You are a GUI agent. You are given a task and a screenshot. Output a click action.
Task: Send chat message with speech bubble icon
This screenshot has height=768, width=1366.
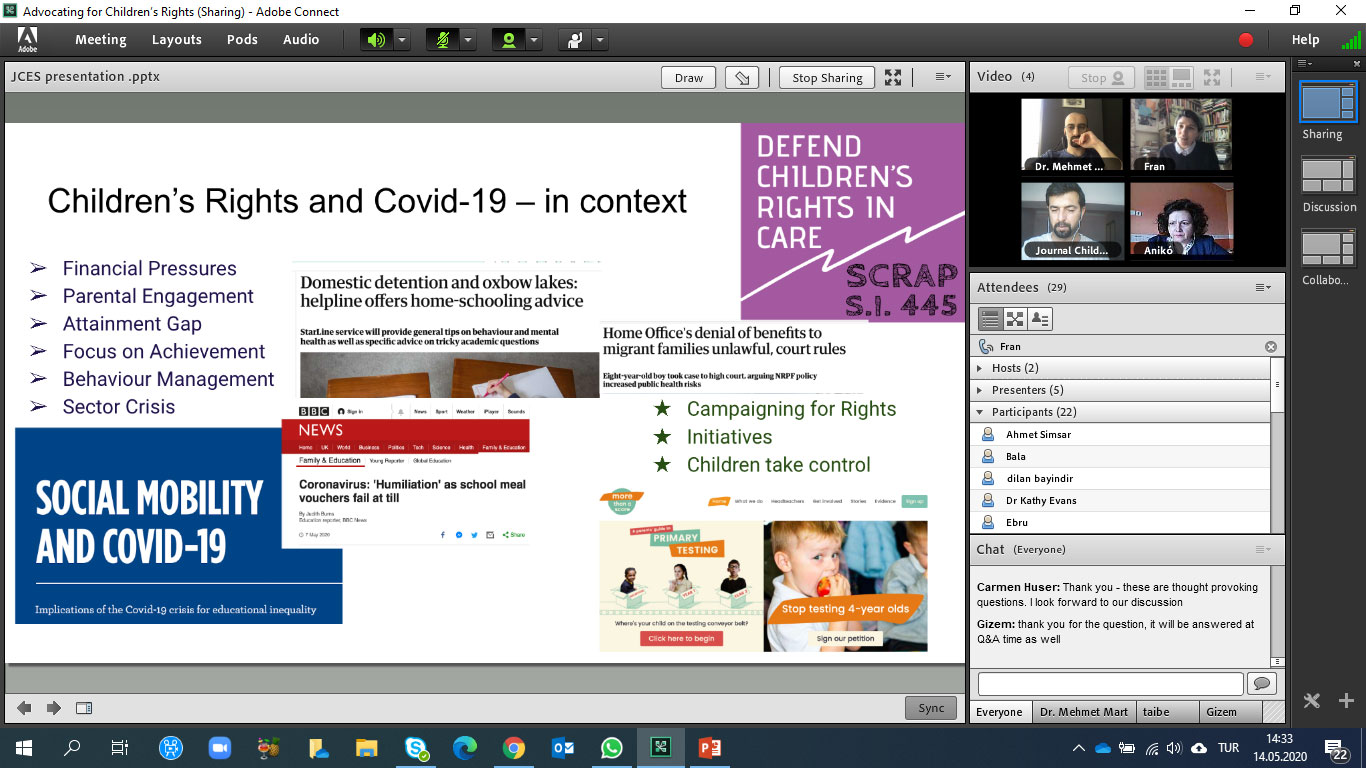point(1261,683)
